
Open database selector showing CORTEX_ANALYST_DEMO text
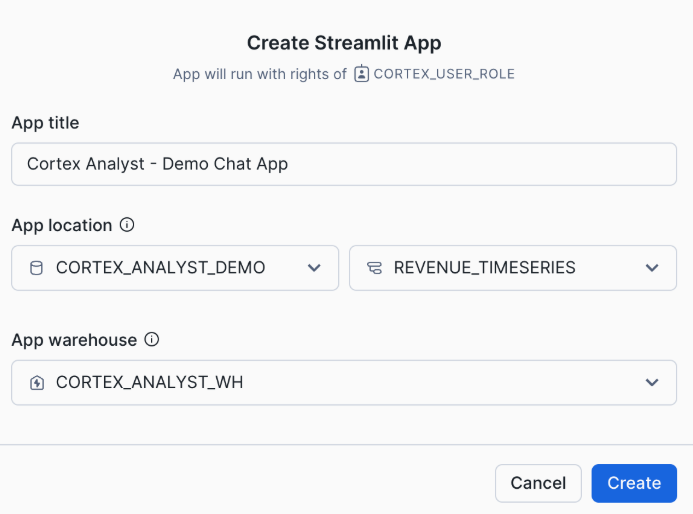pyautogui.click(x=160, y=268)
